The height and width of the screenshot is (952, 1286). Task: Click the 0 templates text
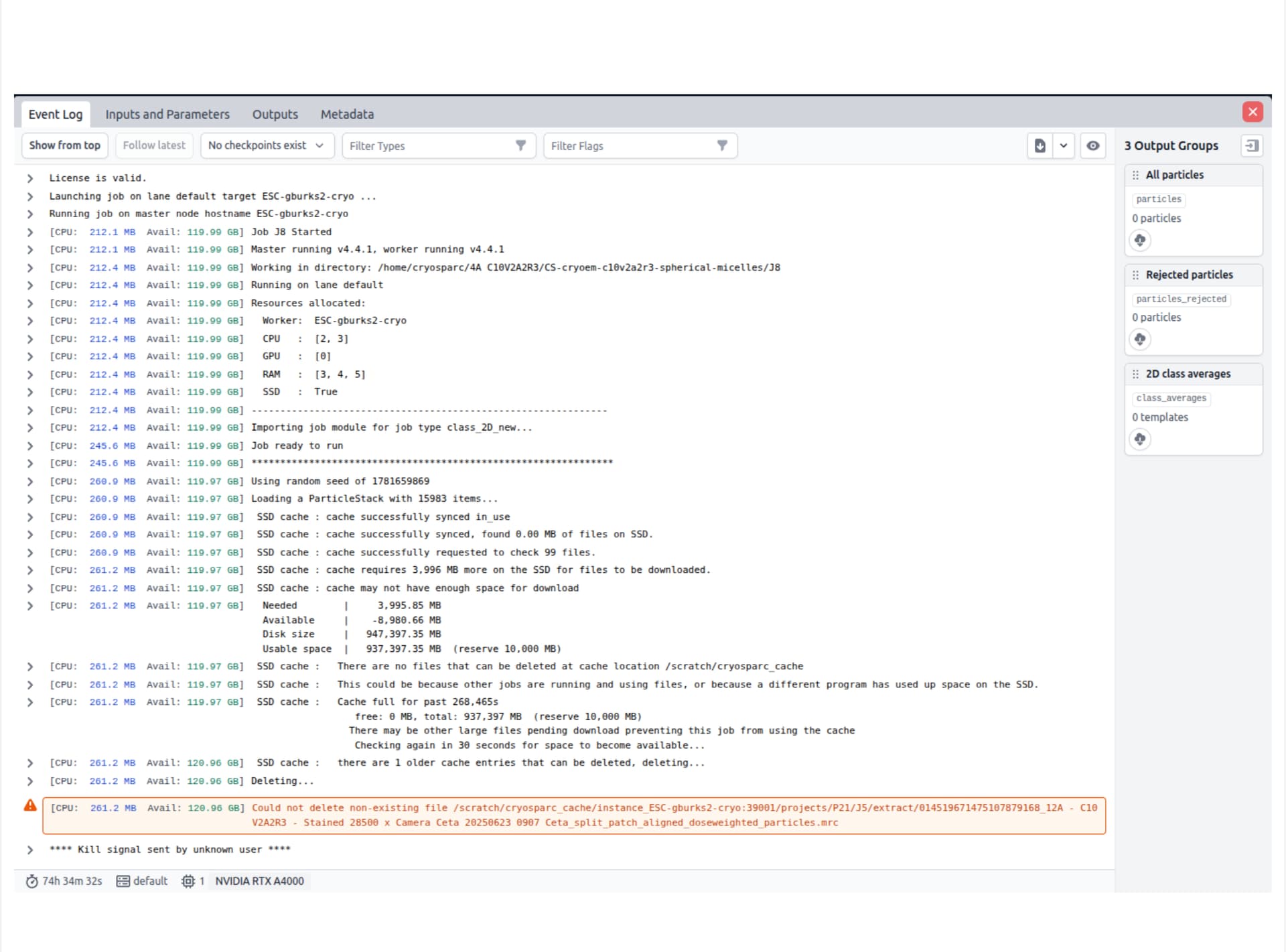click(x=1160, y=417)
